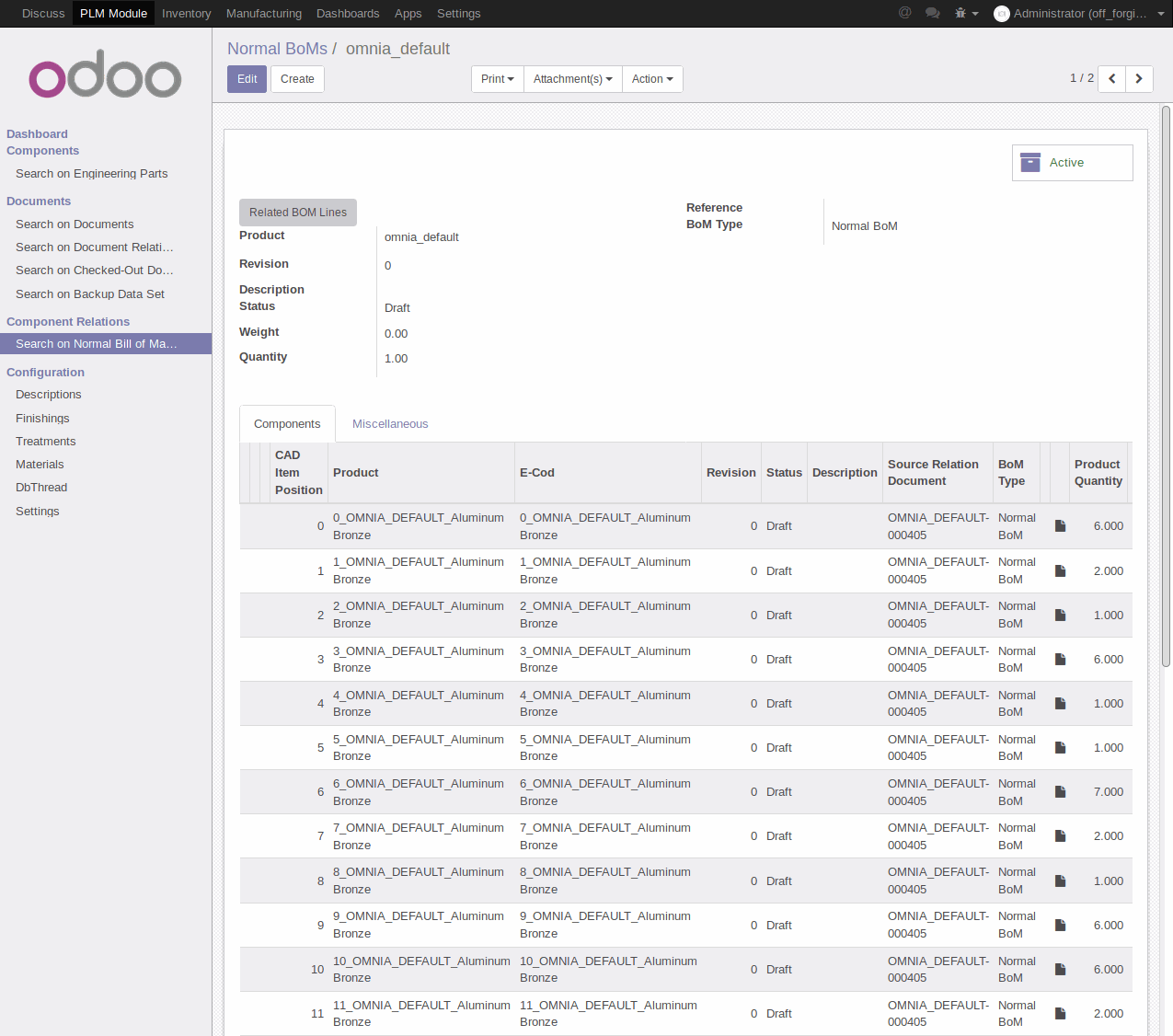
Task: Click the Odoo logo in the sidebar
Action: tap(104, 75)
